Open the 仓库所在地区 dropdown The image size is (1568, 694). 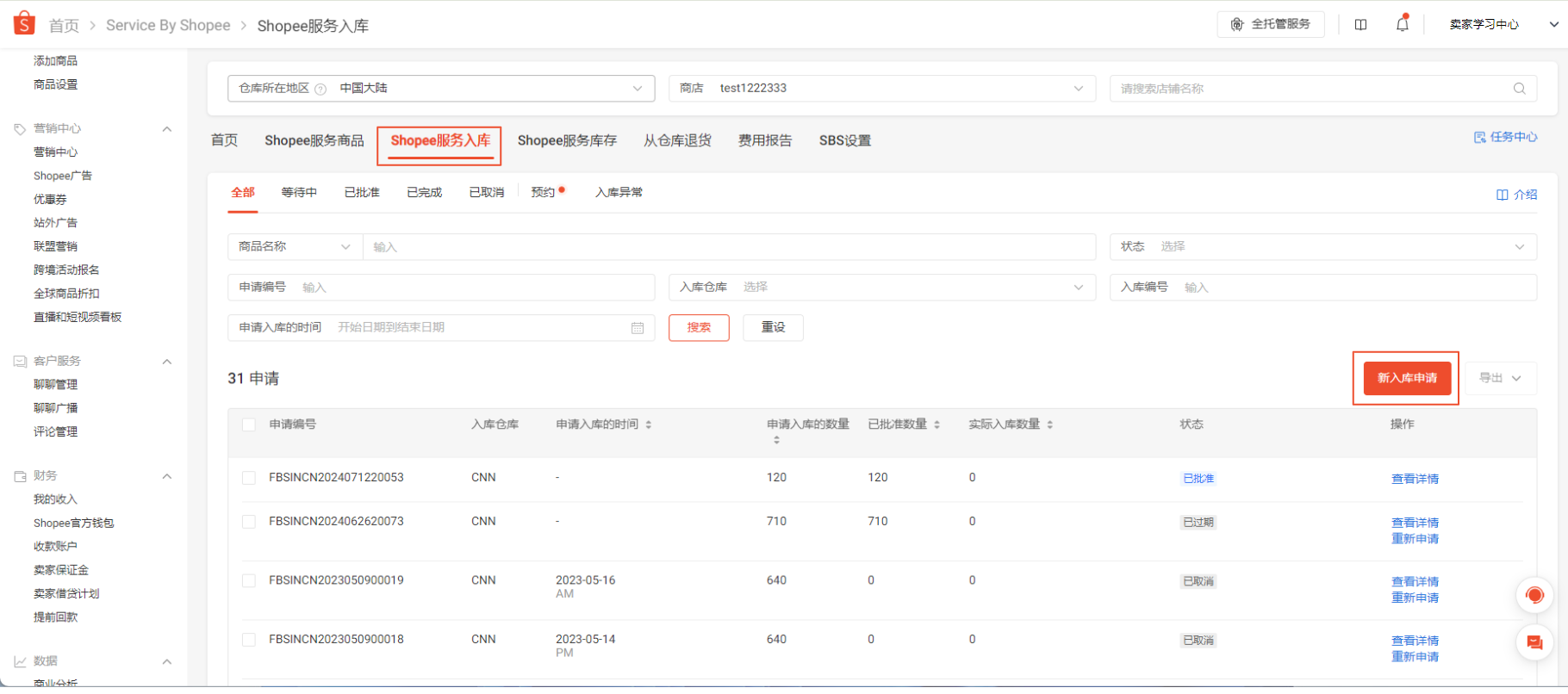coord(441,88)
